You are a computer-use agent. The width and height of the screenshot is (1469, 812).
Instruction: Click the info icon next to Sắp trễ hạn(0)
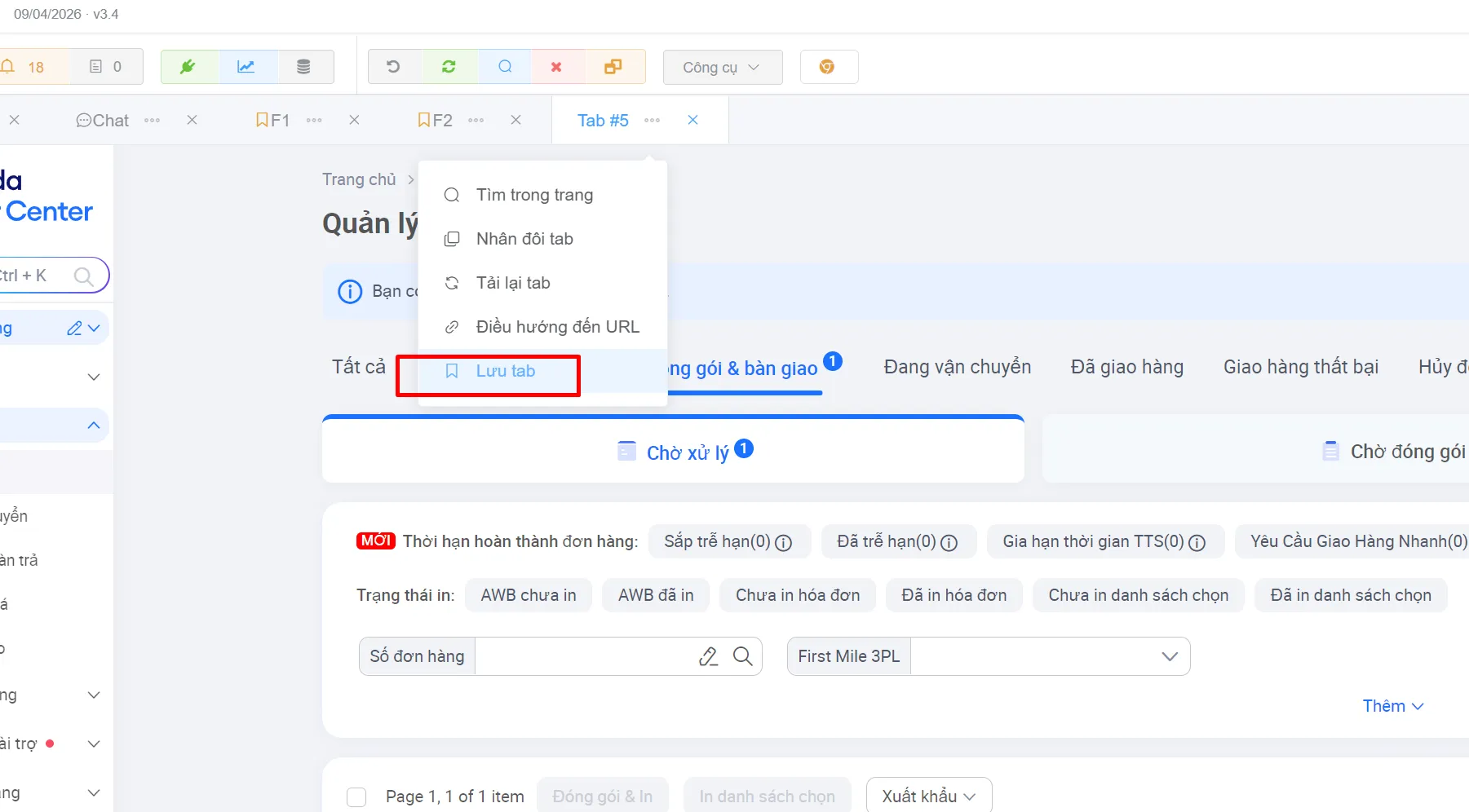tap(783, 542)
